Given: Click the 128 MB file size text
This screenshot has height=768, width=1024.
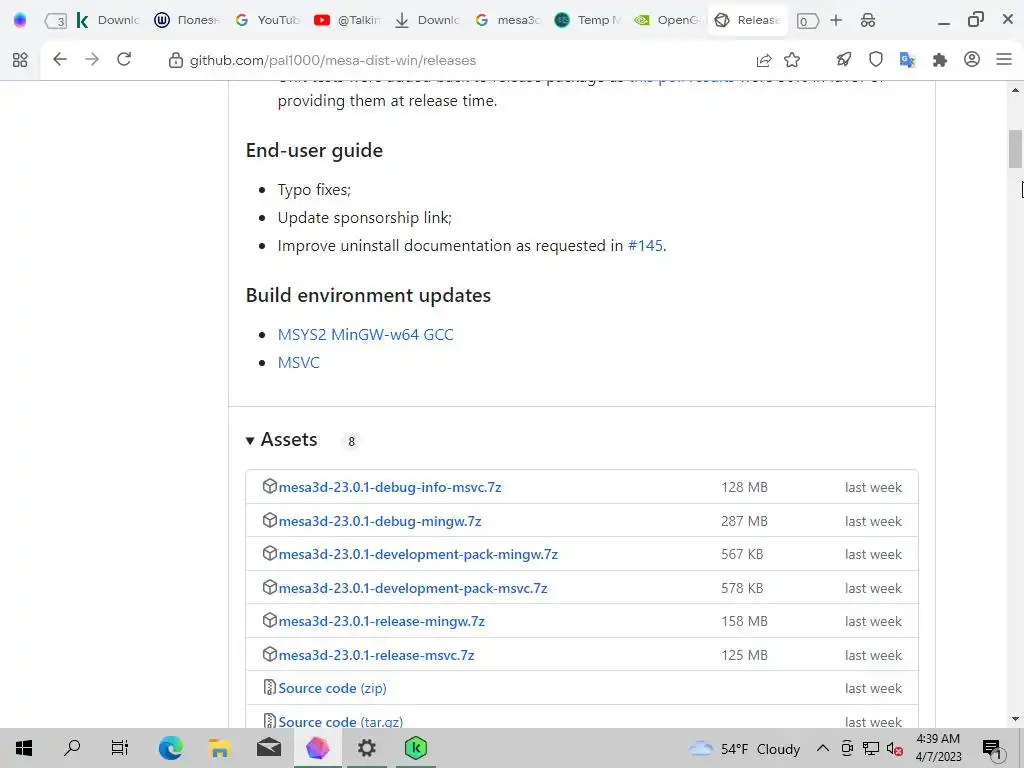Looking at the screenshot, I should point(744,487).
